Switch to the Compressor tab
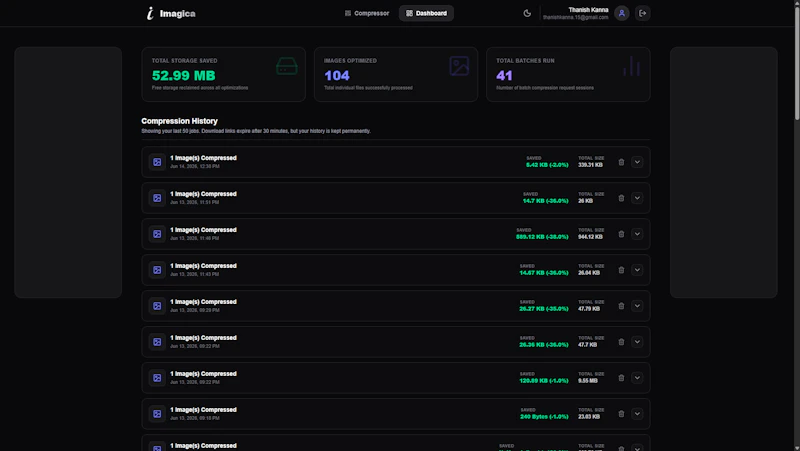 coord(367,13)
